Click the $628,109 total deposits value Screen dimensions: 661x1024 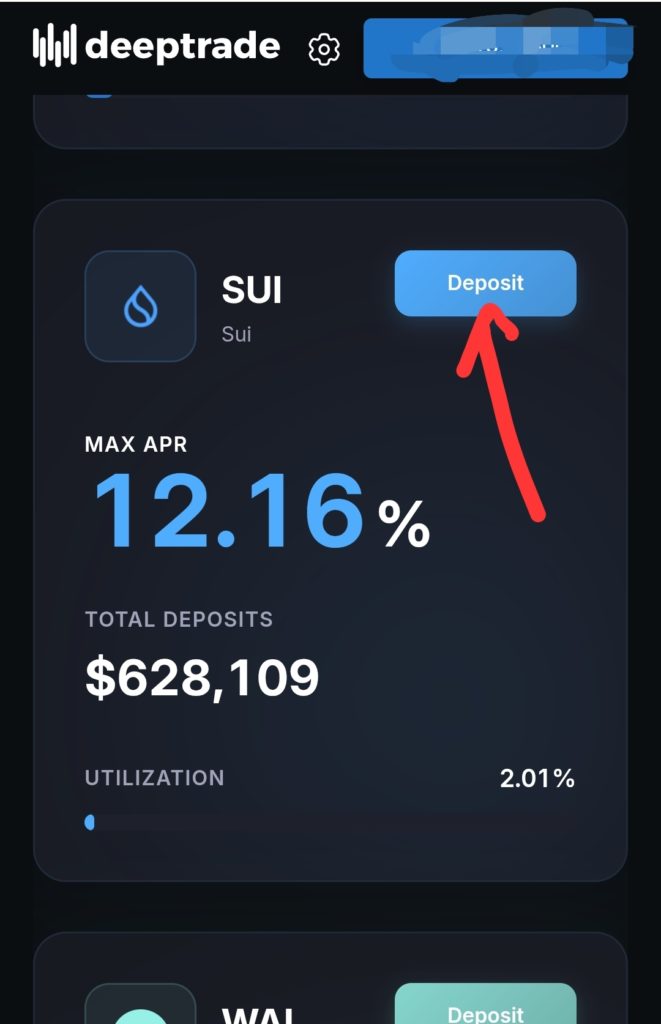pyautogui.click(x=202, y=678)
